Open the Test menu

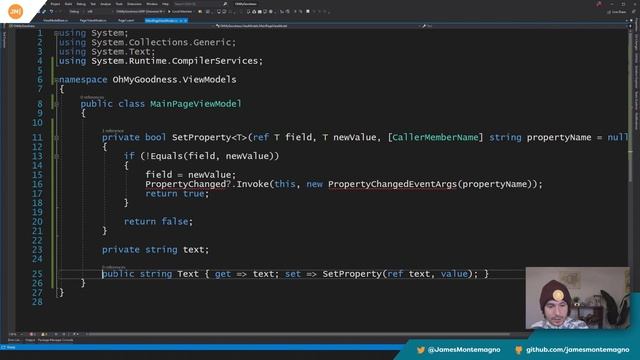pos(93,4)
